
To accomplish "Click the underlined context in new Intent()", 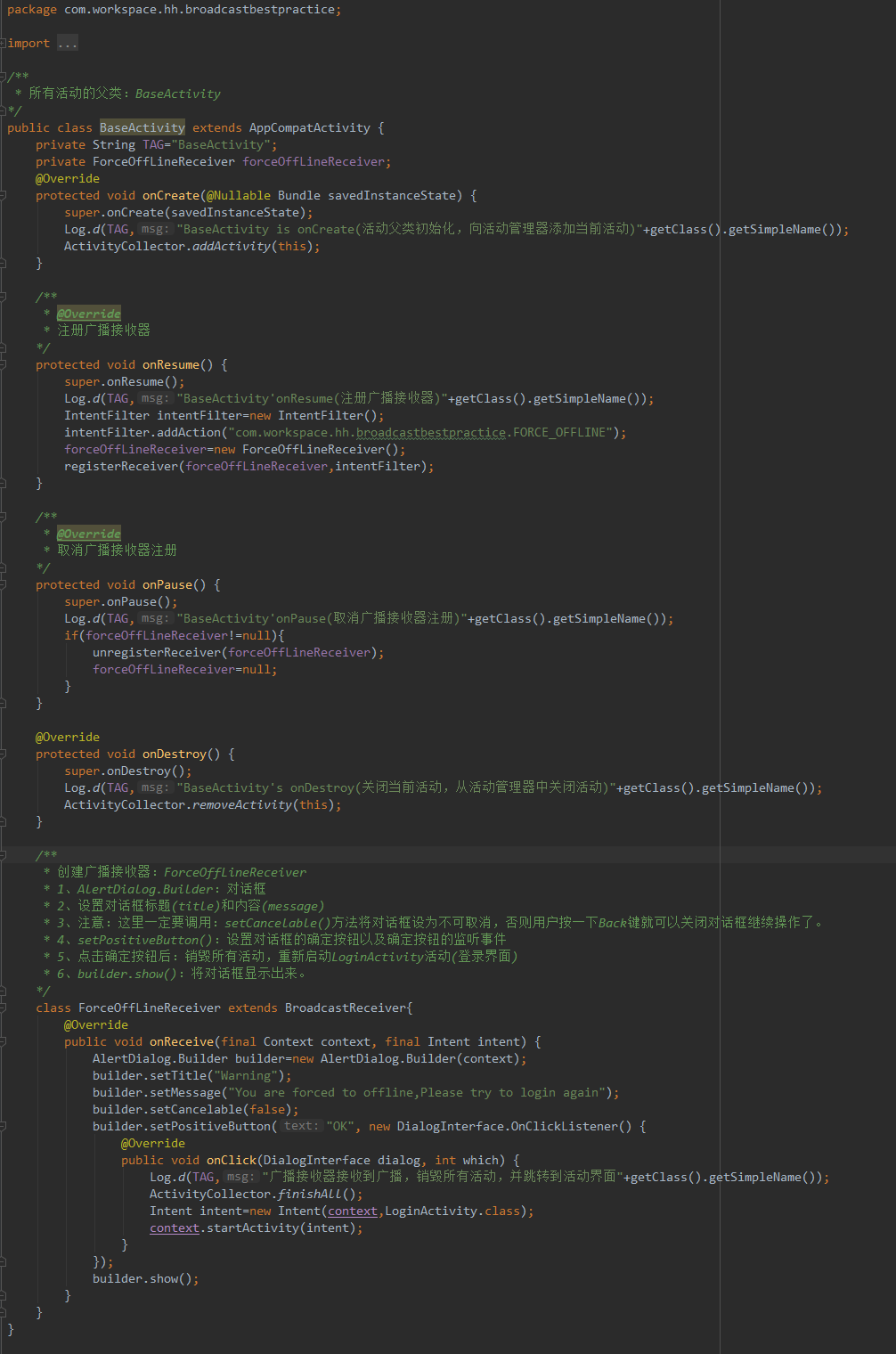I will click(353, 1211).
